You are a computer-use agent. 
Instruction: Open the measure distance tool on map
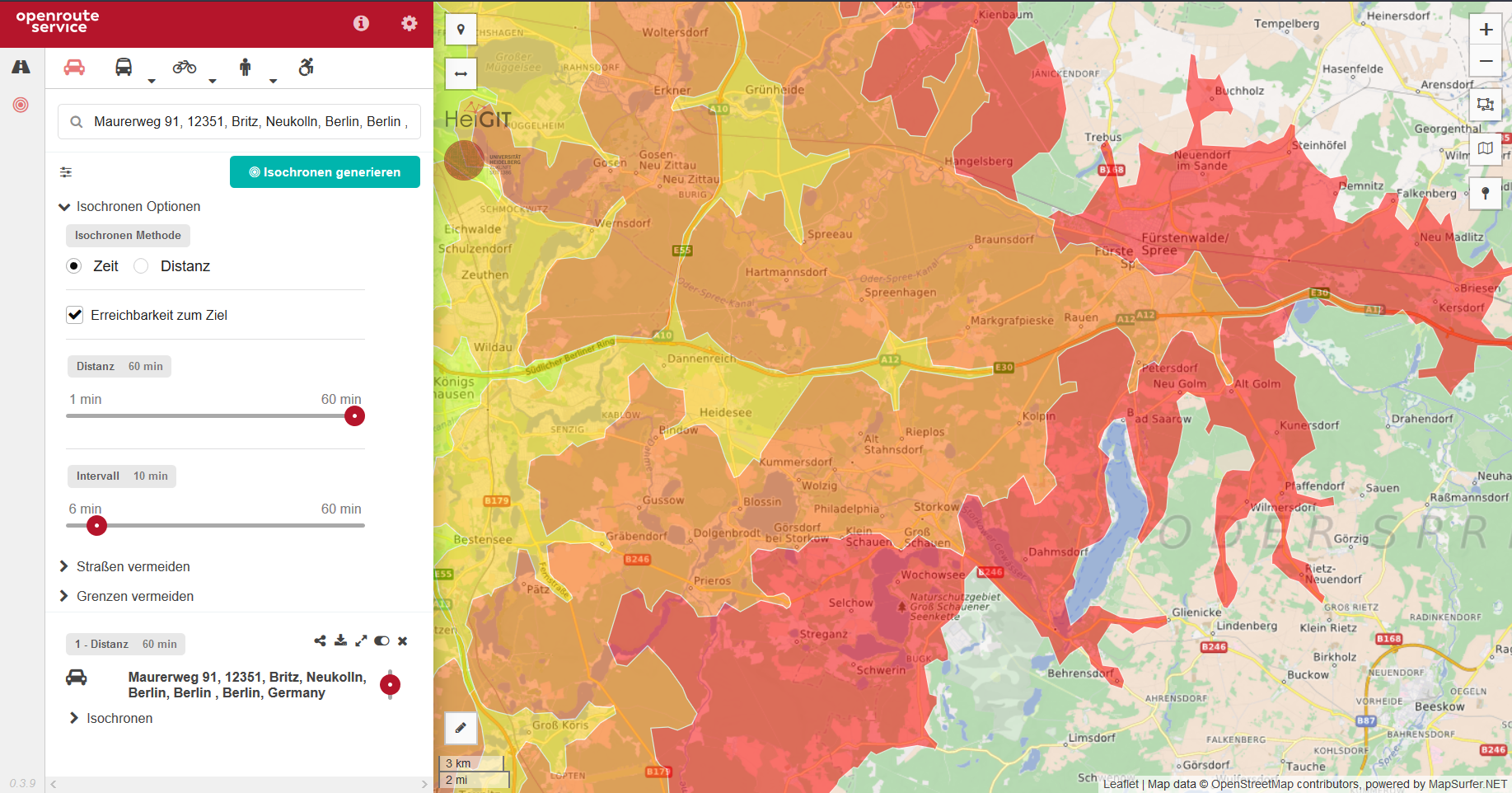(461, 74)
